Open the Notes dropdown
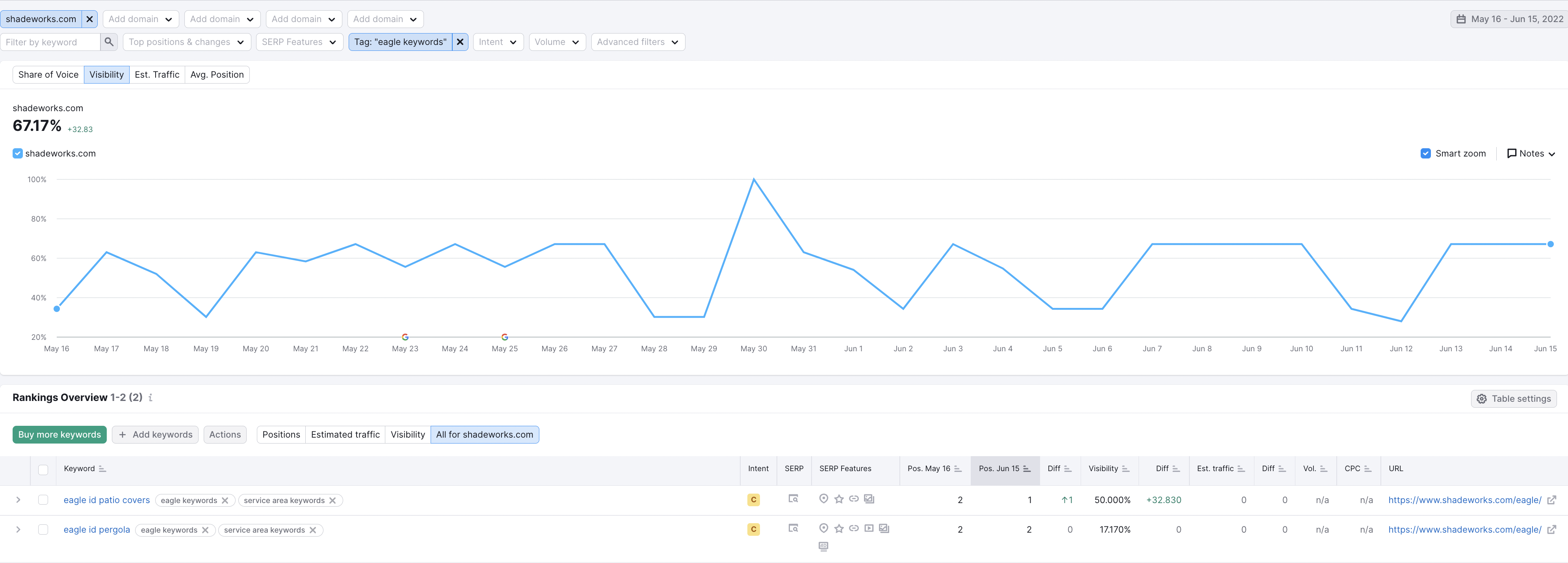 [x=1531, y=153]
